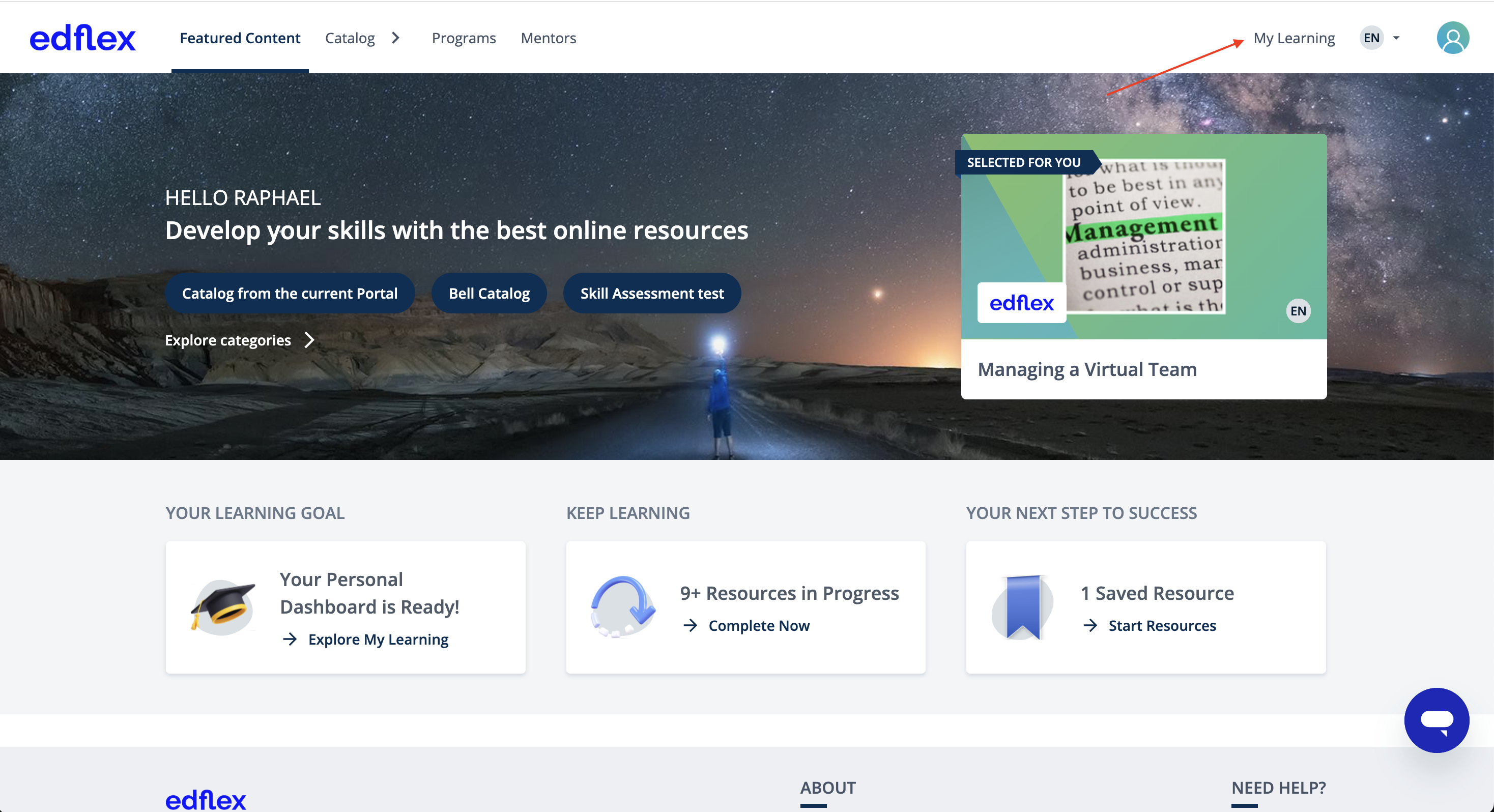This screenshot has height=812, width=1494.
Task: Open Catalog from the current Portal
Action: [290, 293]
